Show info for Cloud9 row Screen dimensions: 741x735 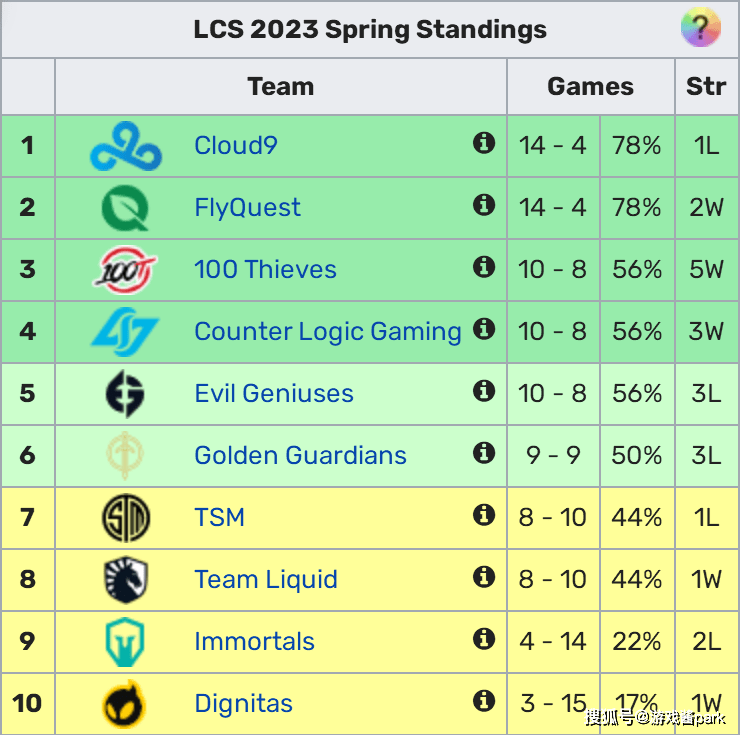pyautogui.click(x=484, y=144)
